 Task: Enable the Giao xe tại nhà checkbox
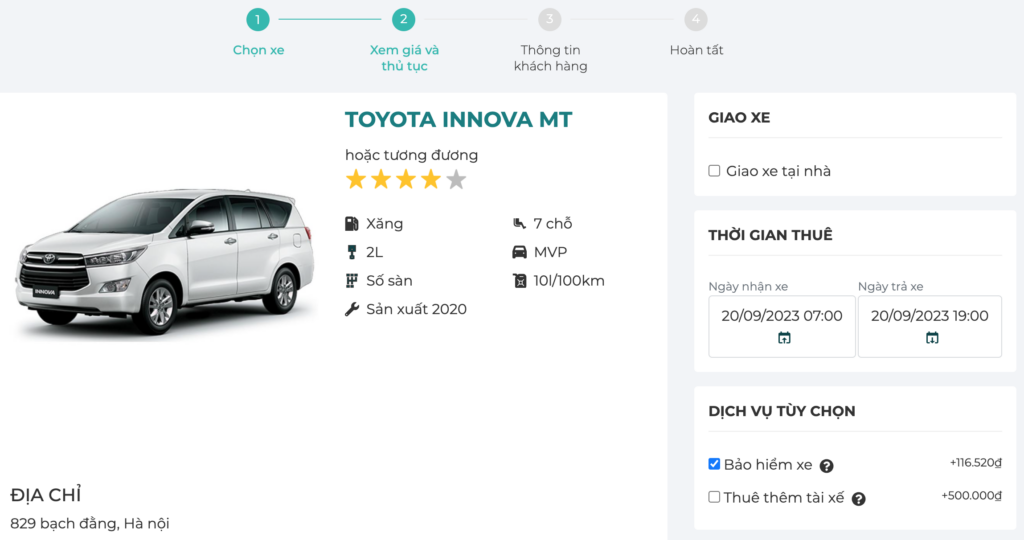[714, 171]
